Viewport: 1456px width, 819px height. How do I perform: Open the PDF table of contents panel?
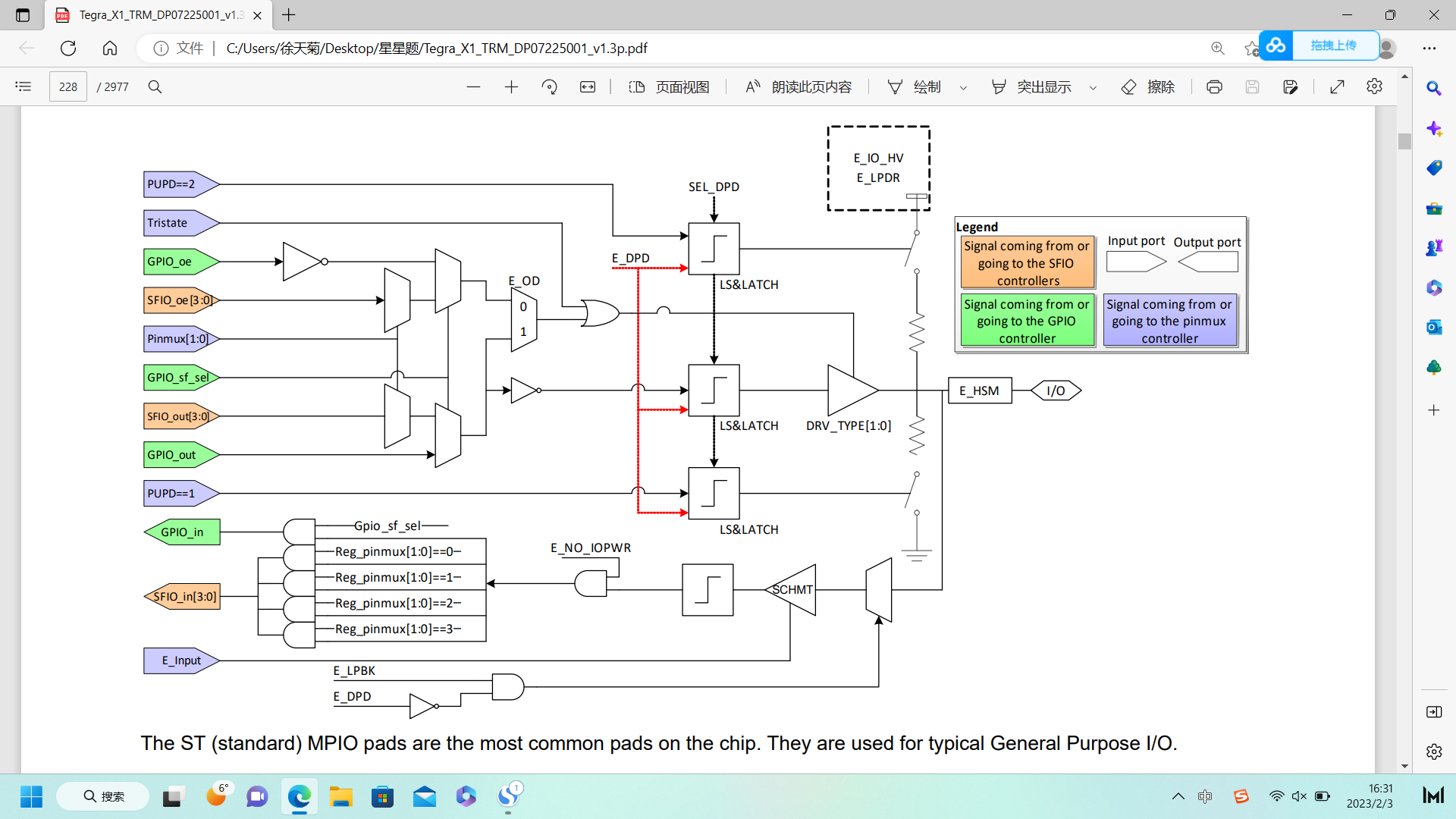pyautogui.click(x=23, y=86)
